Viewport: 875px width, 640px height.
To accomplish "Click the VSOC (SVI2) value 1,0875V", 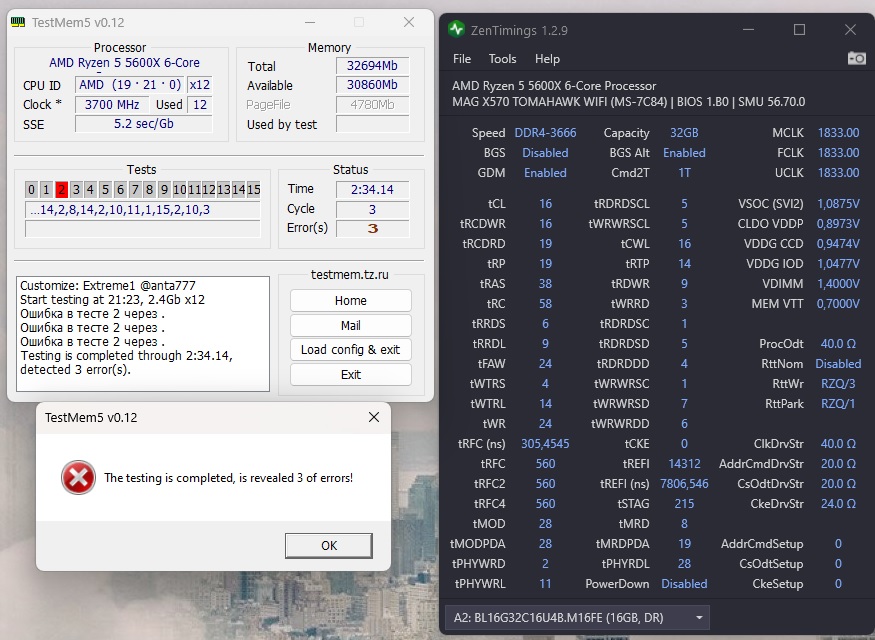I will click(838, 204).
